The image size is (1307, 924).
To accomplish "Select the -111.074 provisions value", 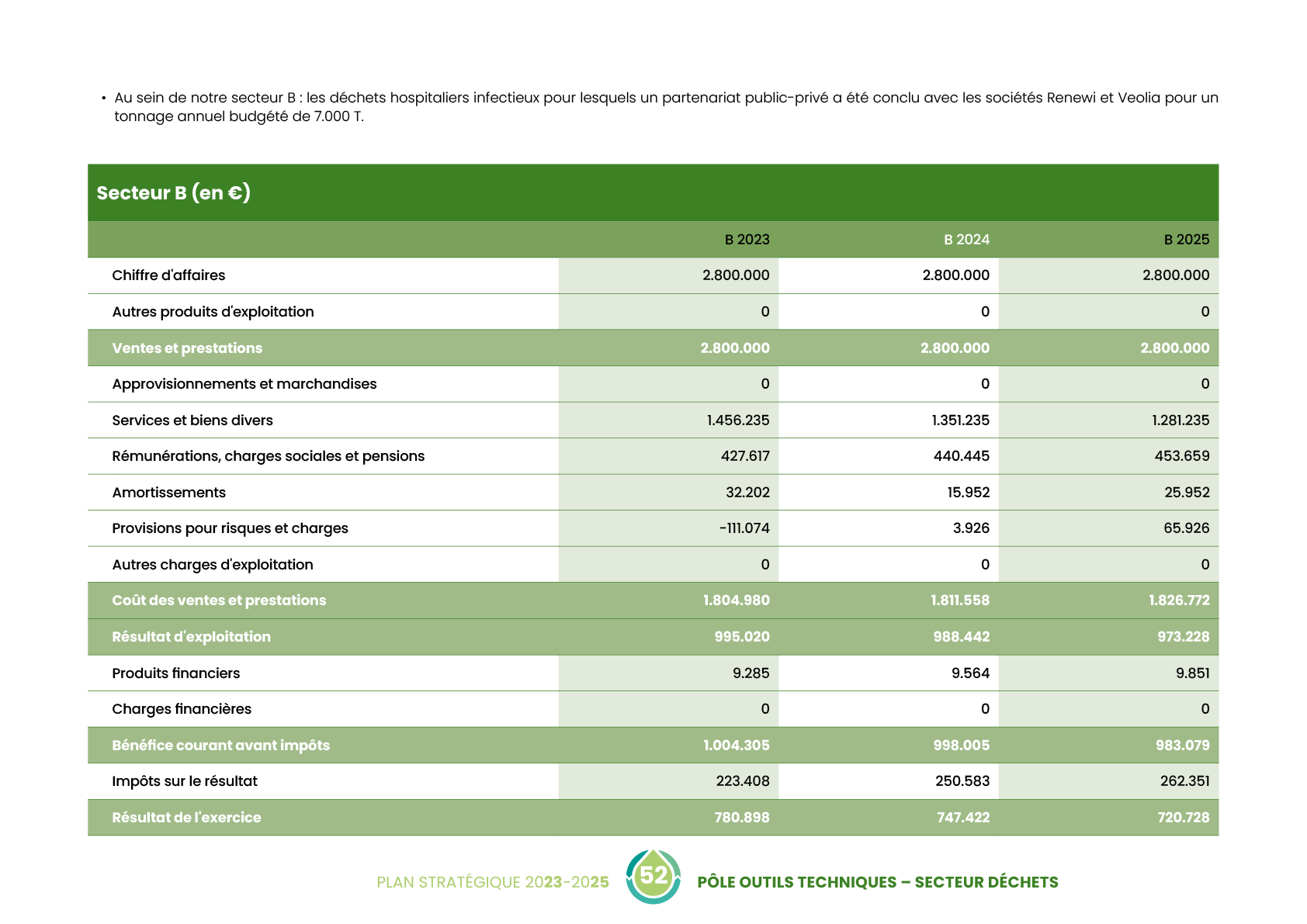I will pos(744,528).
